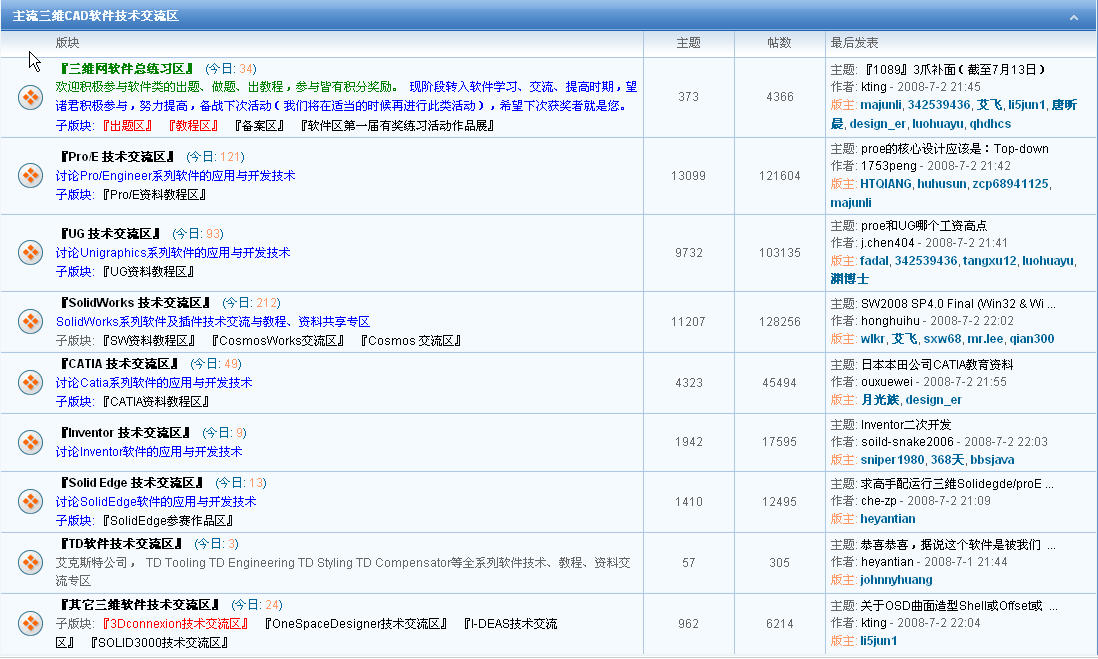Click the forum status icon beside 其它三维软件技术交流区

click(x=30, y=623)
